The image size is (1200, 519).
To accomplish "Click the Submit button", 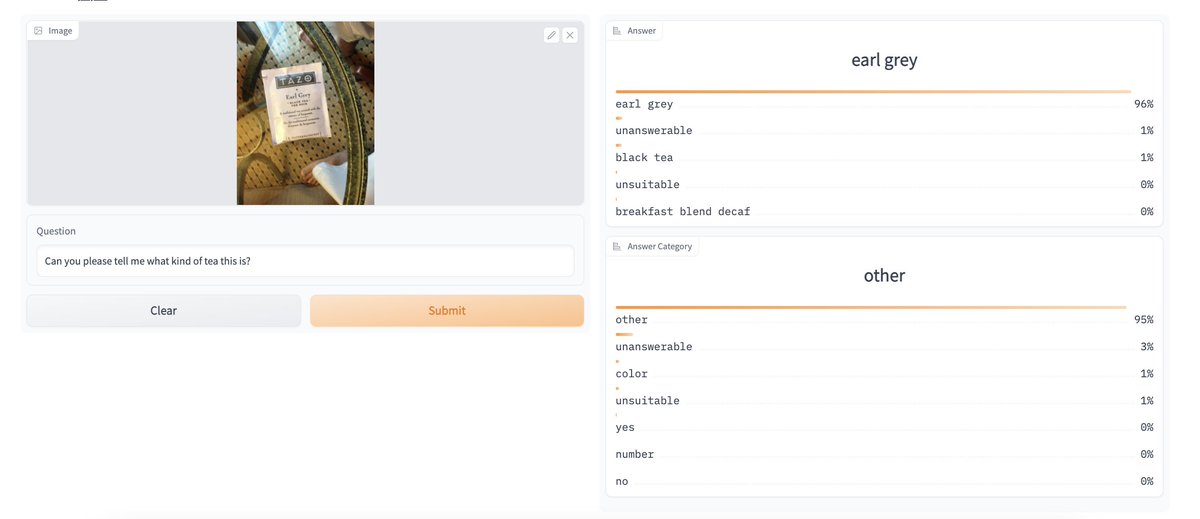I will click(447, 310).
